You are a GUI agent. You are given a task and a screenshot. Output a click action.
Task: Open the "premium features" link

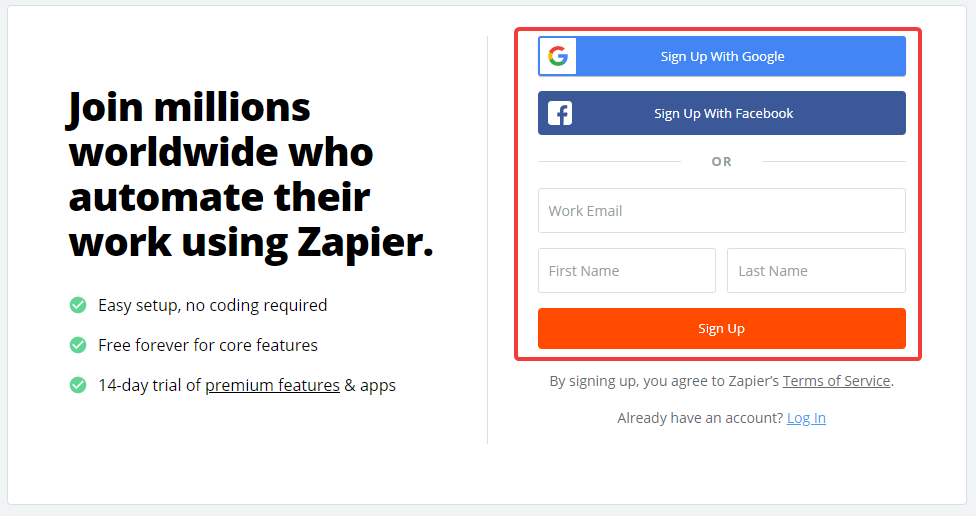[272, 385]
